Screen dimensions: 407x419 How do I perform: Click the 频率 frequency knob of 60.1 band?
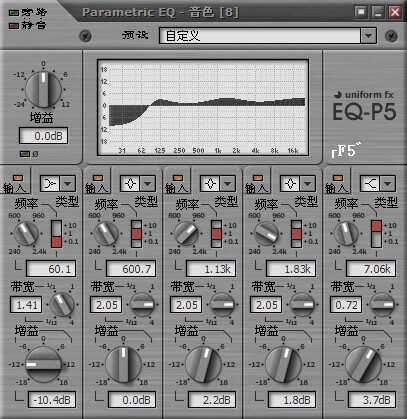pyautogui.click(x=26, y=233)
